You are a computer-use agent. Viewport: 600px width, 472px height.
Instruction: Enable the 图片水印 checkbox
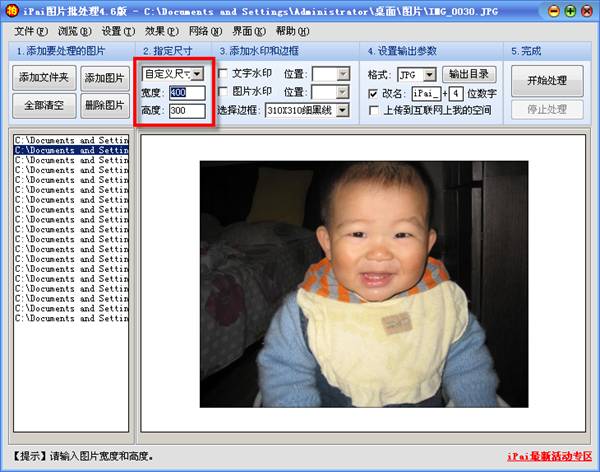click(x=223, y=91)
